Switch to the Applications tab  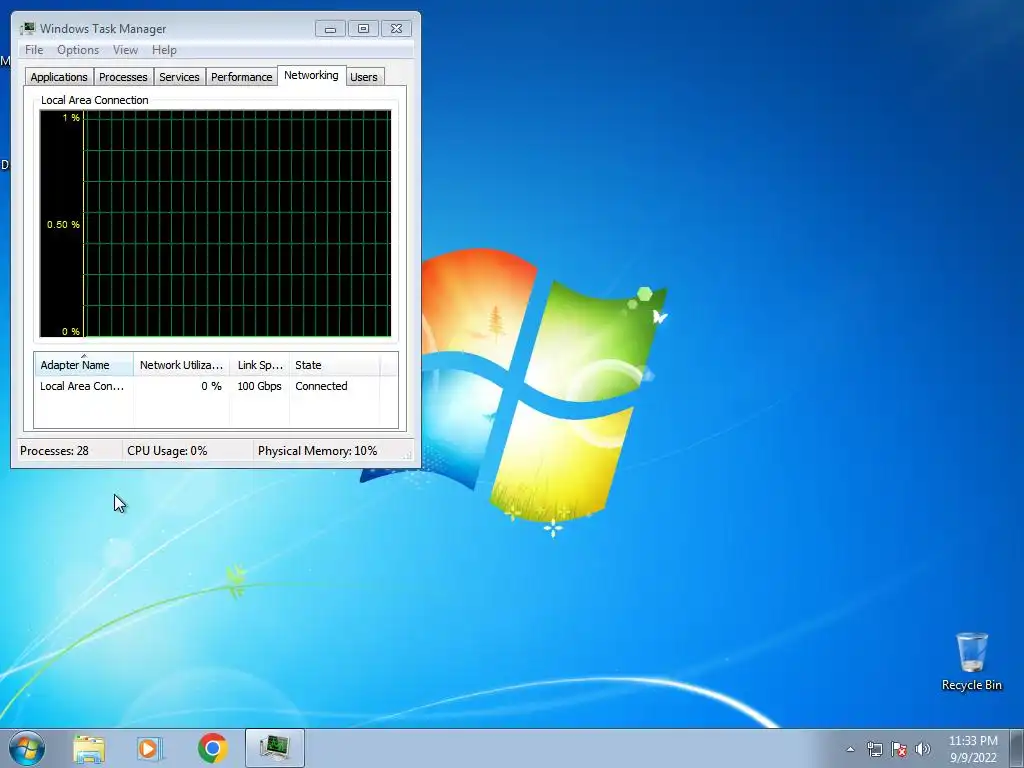[x=59, y=77]
